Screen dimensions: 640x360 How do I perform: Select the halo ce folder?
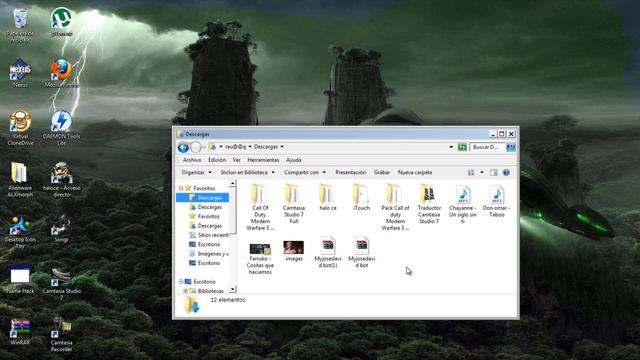(328, 197)
